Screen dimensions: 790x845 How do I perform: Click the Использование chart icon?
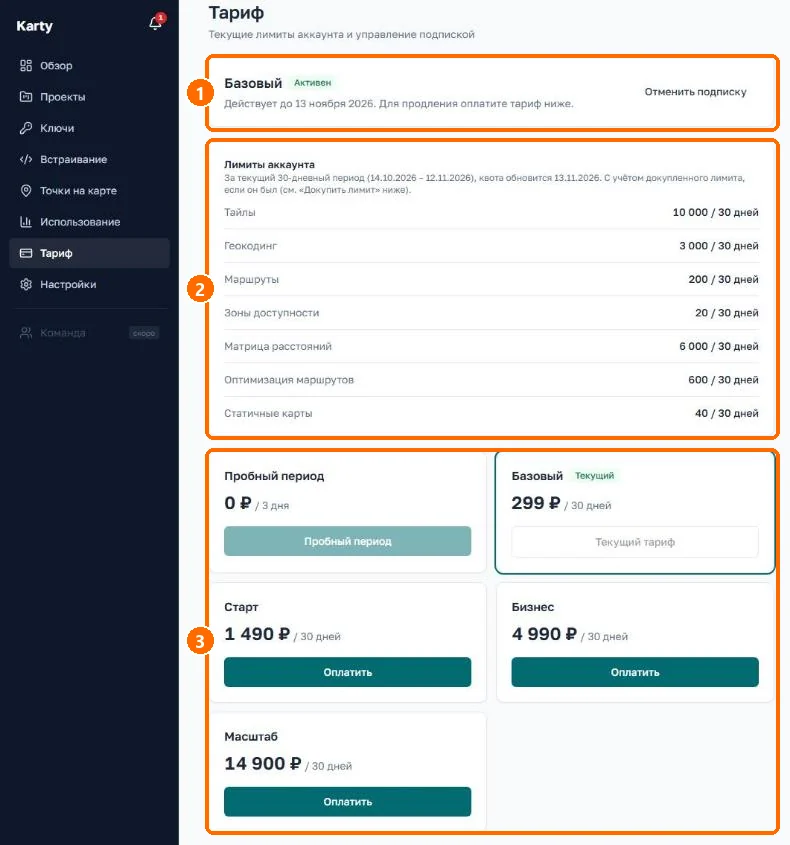click(x=26, y=222)
